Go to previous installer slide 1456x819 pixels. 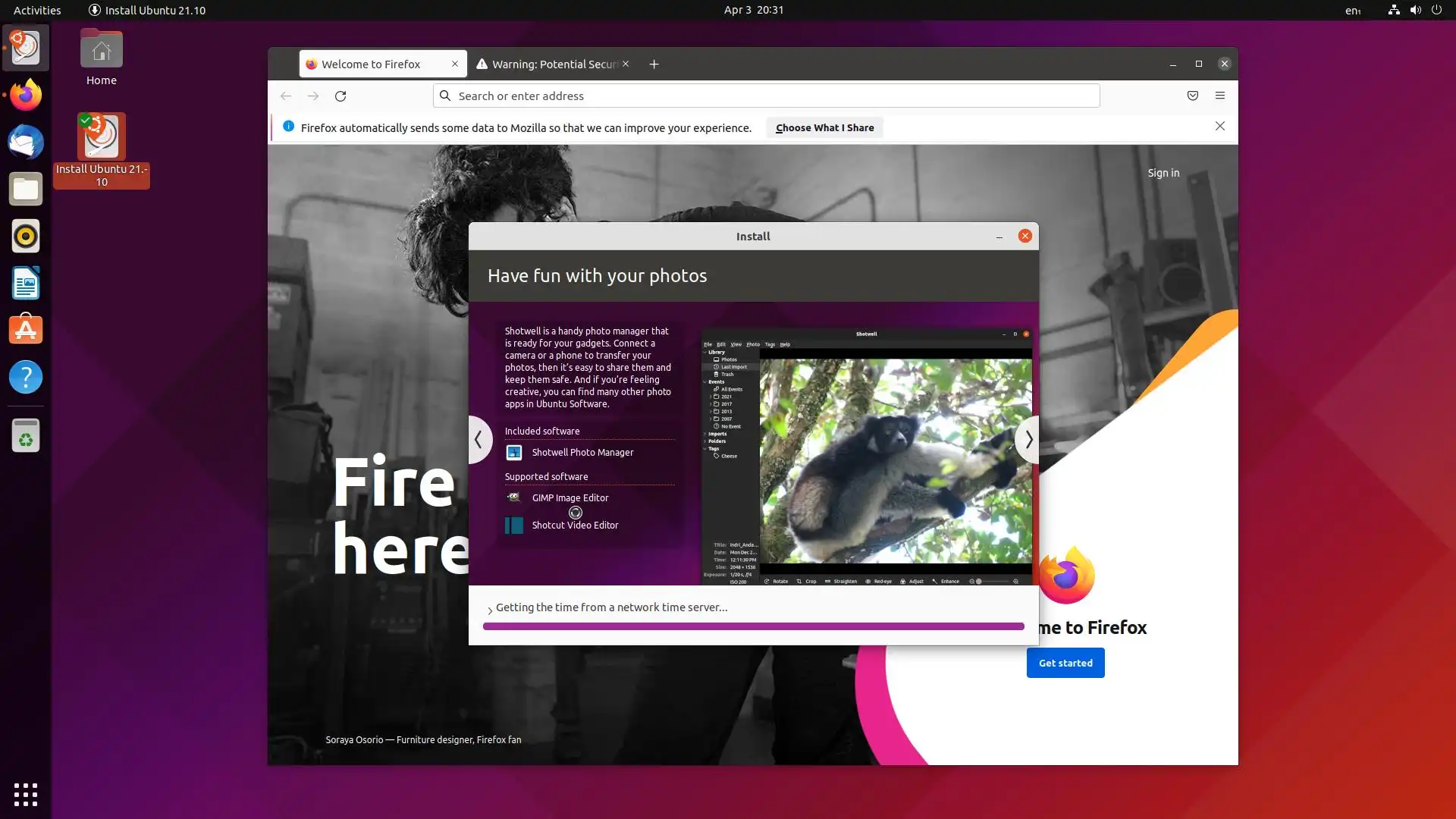pos(479,439)
